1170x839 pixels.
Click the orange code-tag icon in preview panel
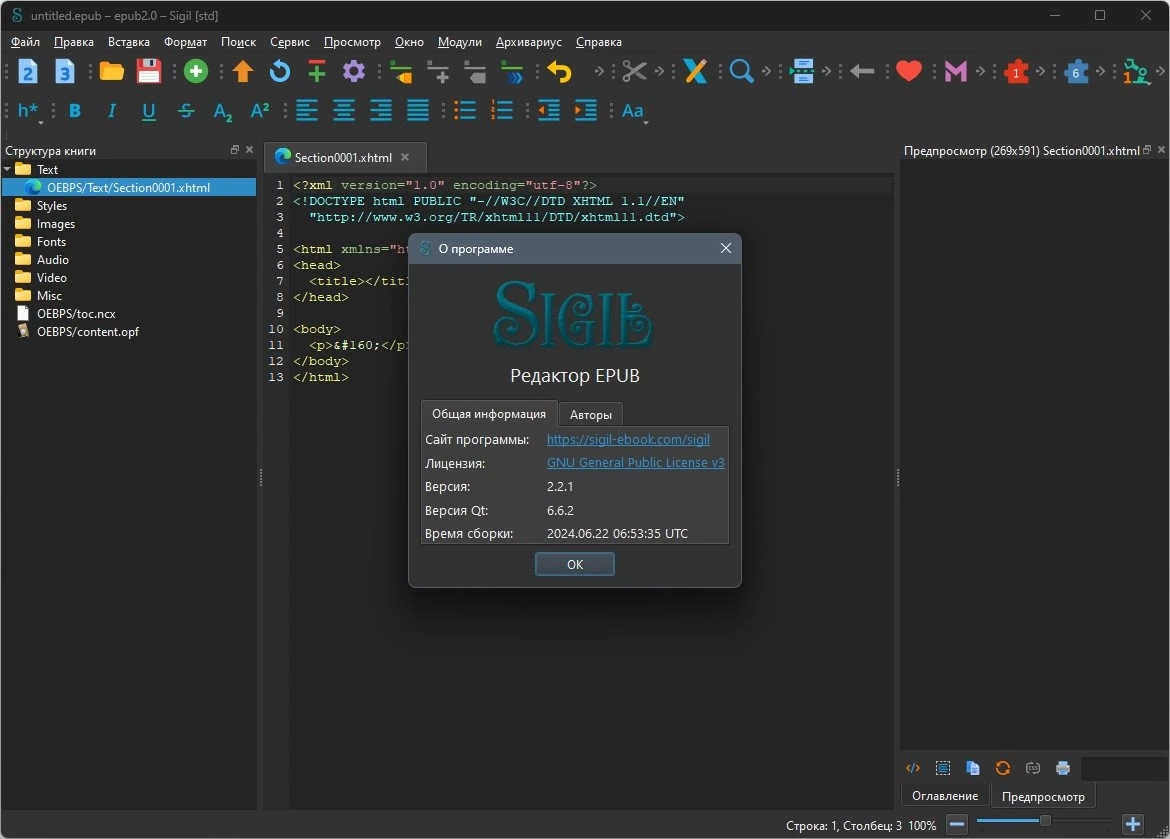[x=913, y=768]
